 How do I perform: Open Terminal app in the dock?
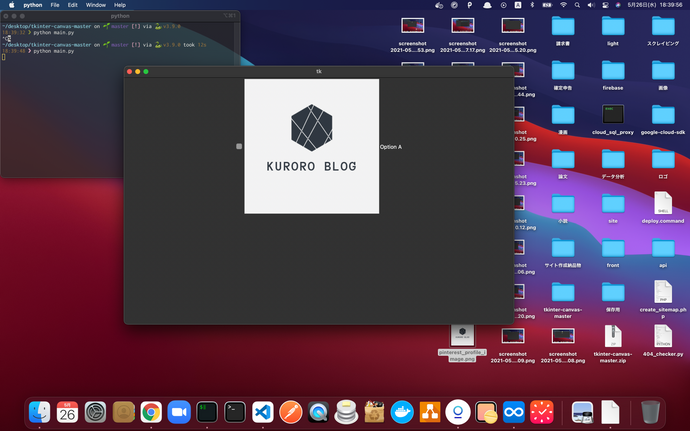pos(235,413)
